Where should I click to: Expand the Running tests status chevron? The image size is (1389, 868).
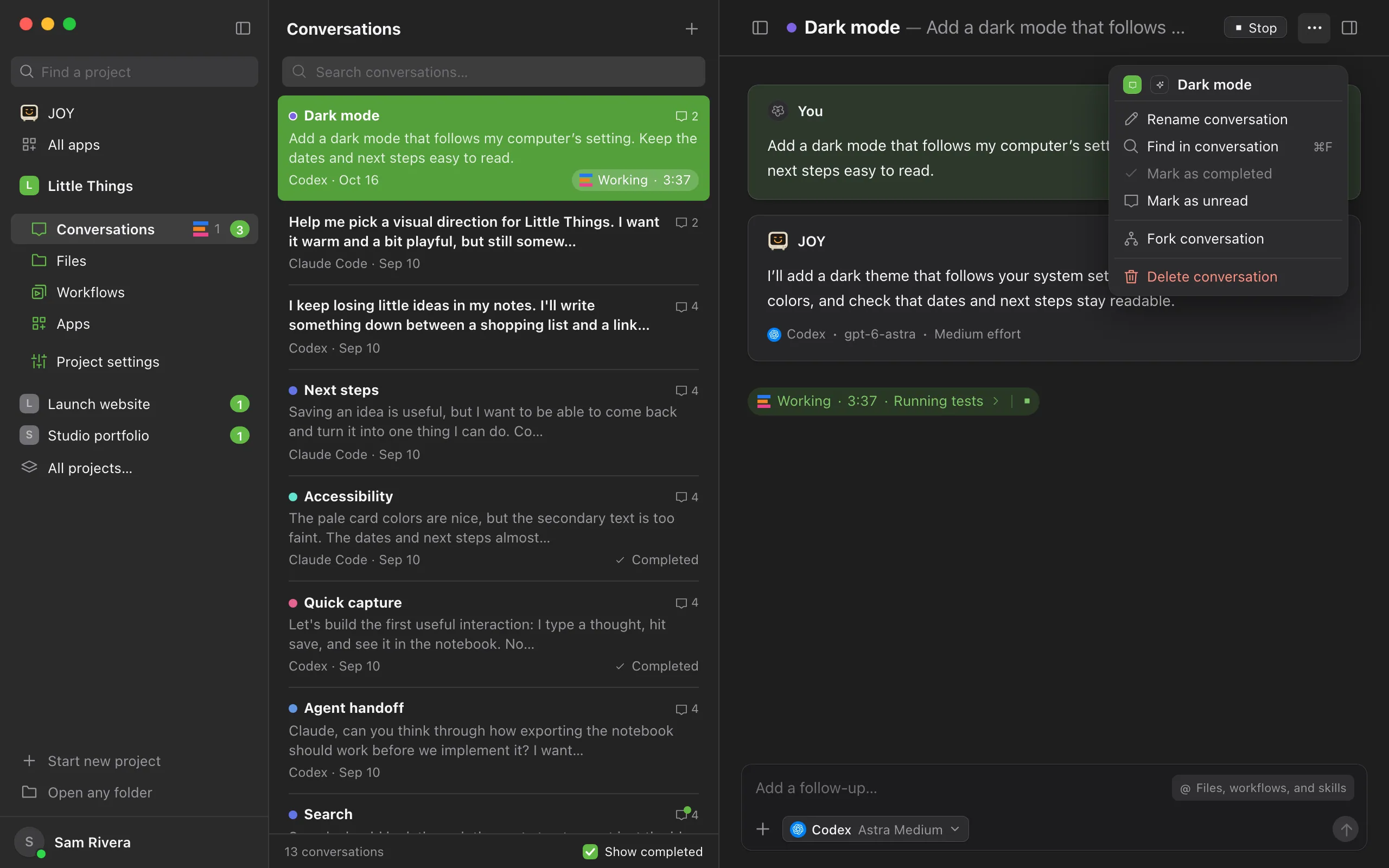[996, 401]
